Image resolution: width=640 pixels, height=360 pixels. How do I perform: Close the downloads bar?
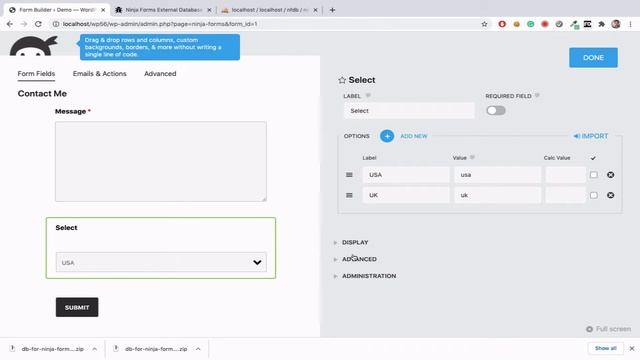point(632,349)
